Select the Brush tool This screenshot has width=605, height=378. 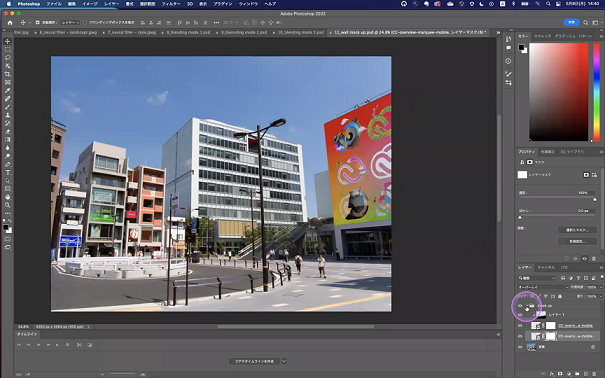(x=8, y=107)
